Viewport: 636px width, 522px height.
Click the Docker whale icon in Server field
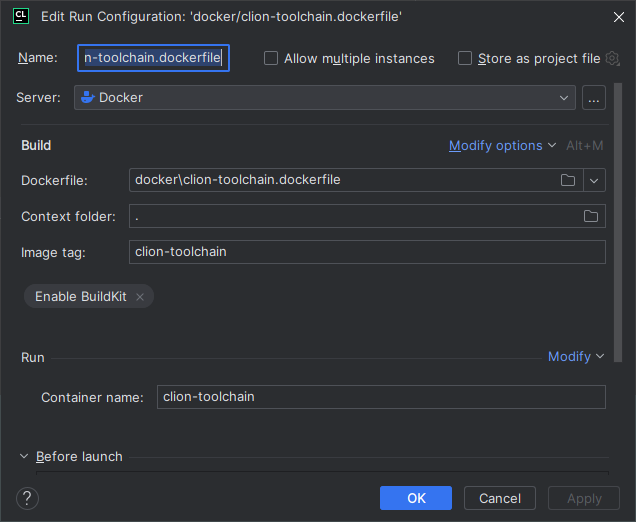point(88,97)
